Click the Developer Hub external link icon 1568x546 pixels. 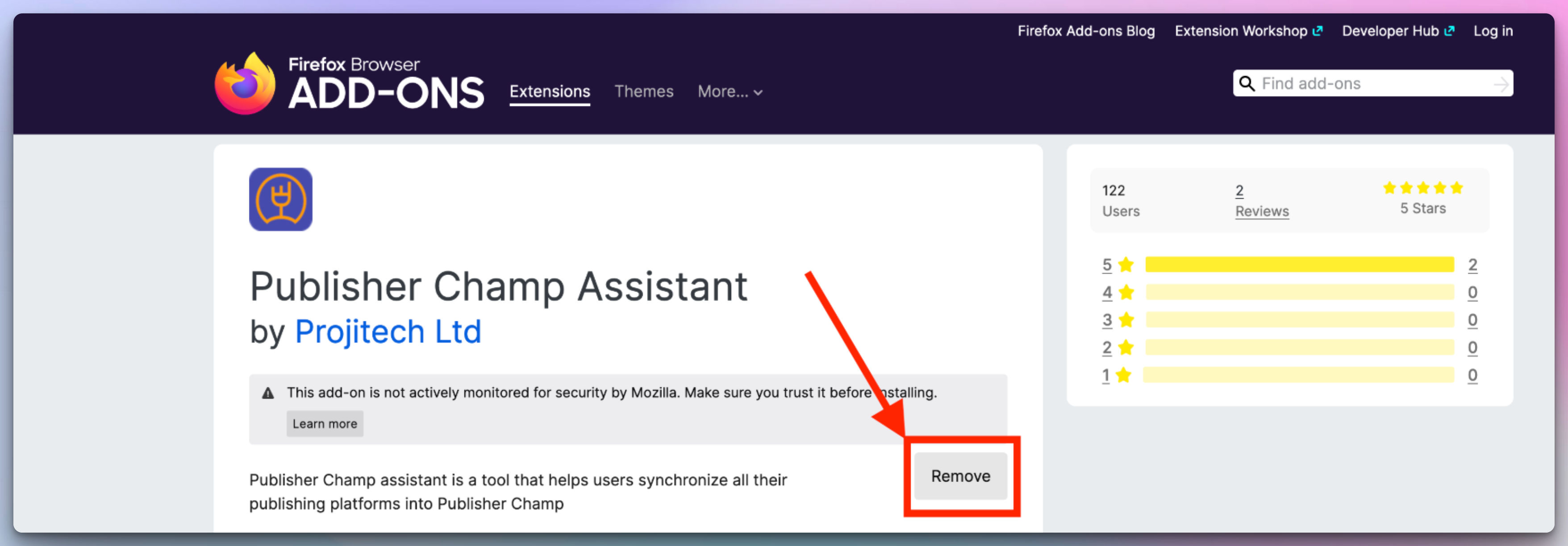(x=1449, y=31)
